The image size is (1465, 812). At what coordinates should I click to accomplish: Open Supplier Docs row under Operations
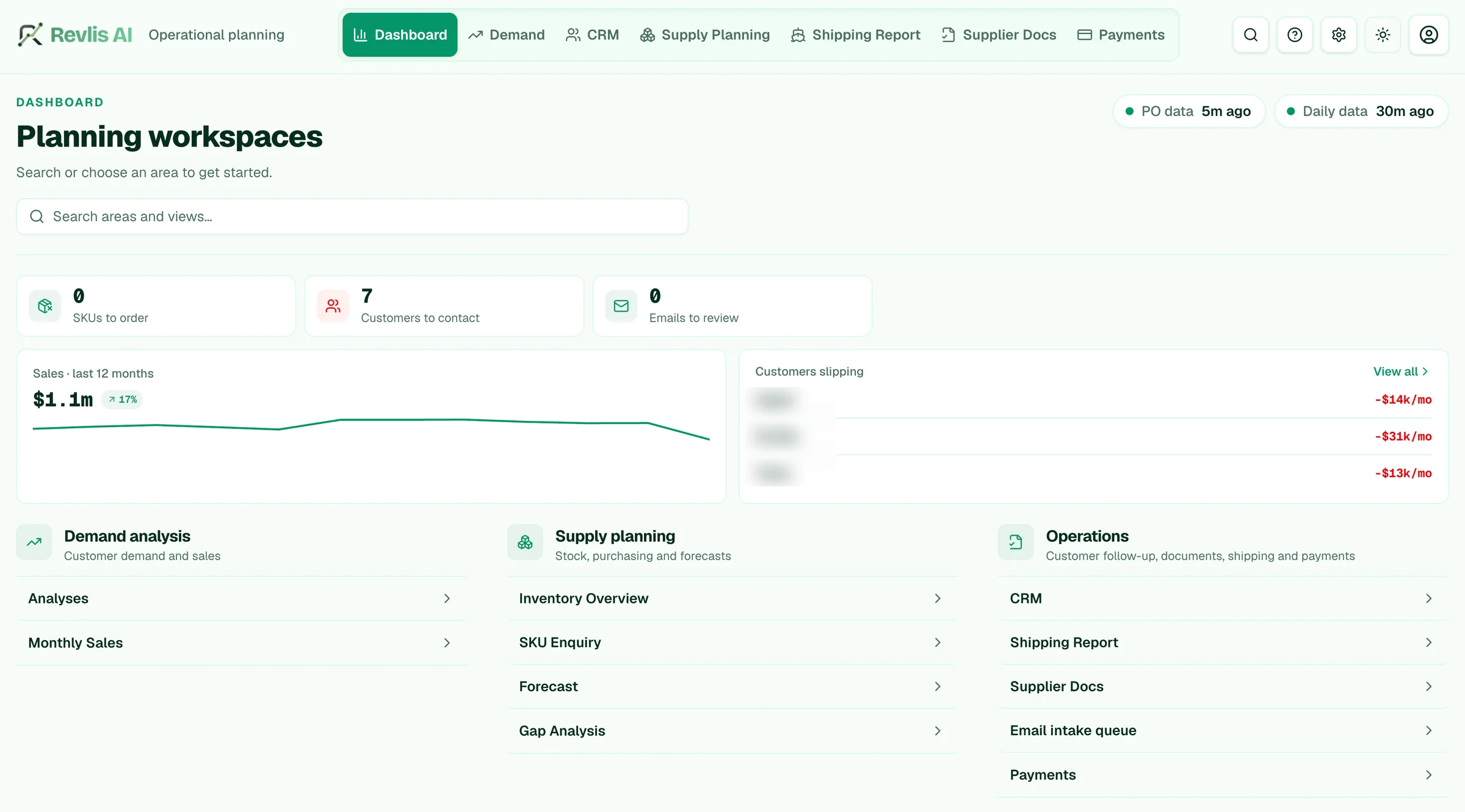coord(1223,686)
